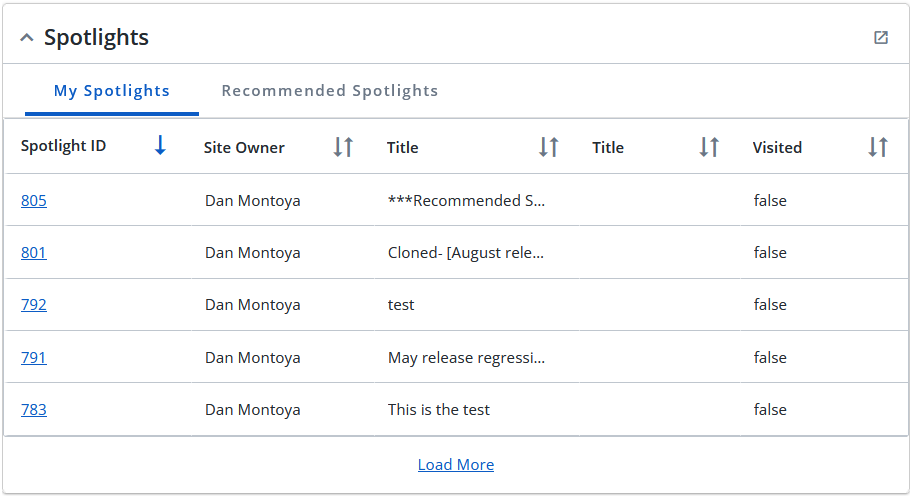The height and width of the screenshot is (496, 912).
Task: Open spotlight ID 805
Action: pyautogui.click(x=34, y=201)
